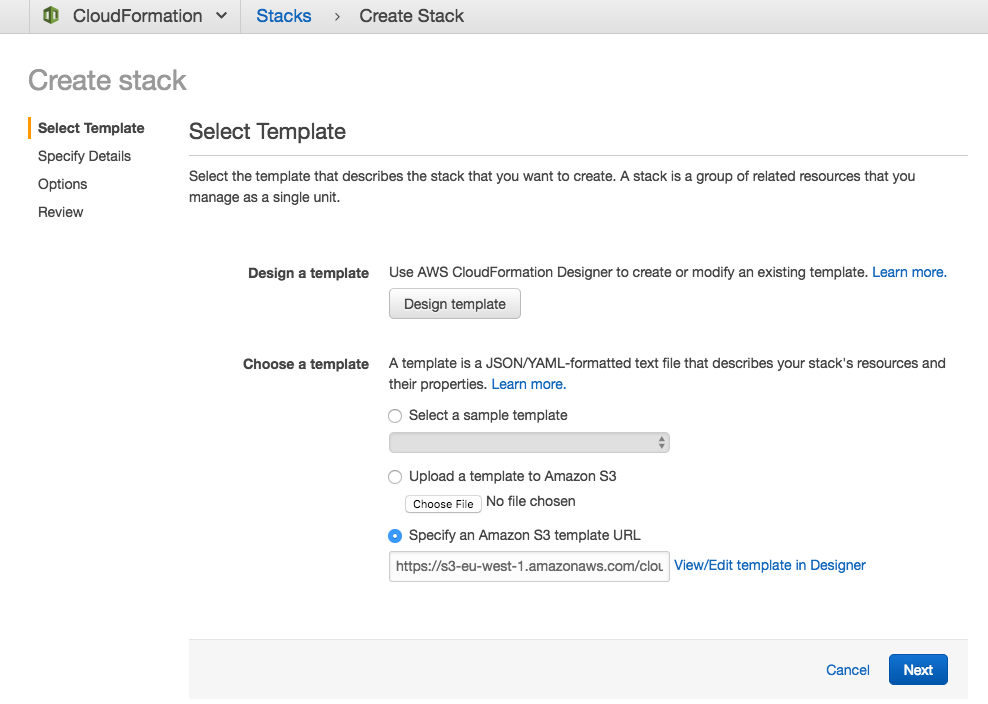Screen dimensions: 988x704
Task: Open the CloudFormation dropdown chevron
Action: tap(221, 16)
